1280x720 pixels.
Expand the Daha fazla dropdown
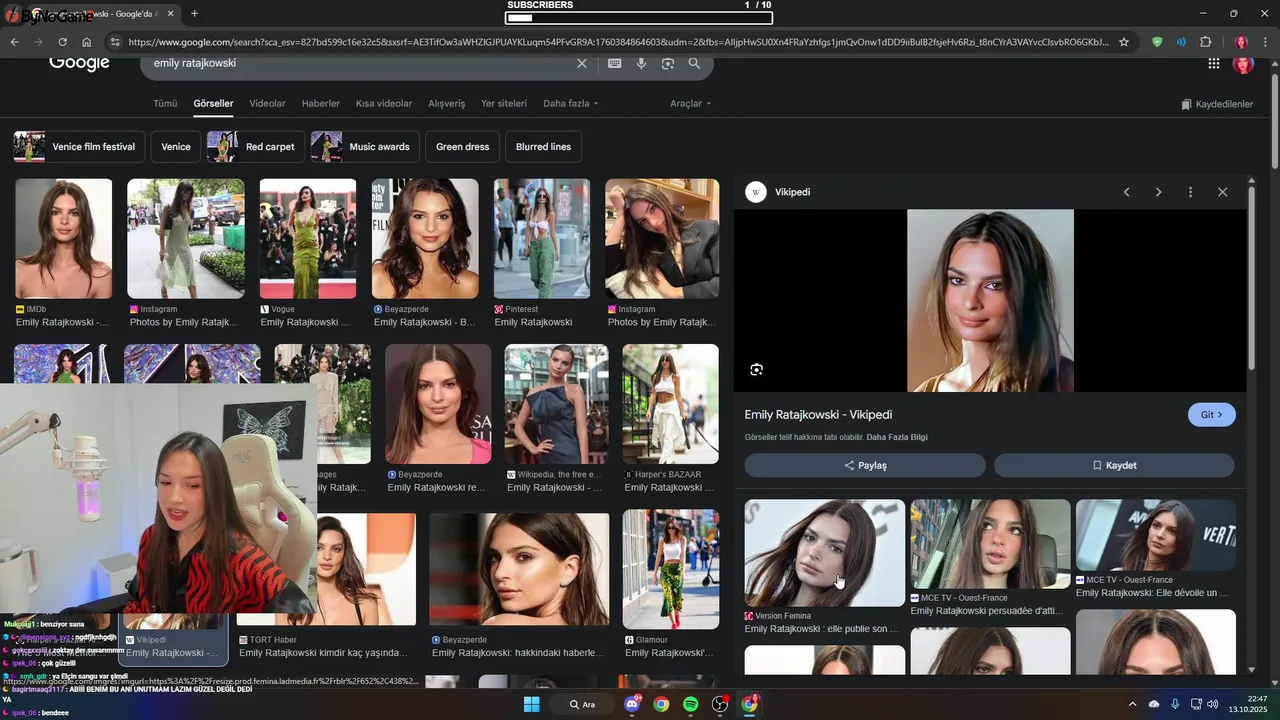tap(570, 103)
